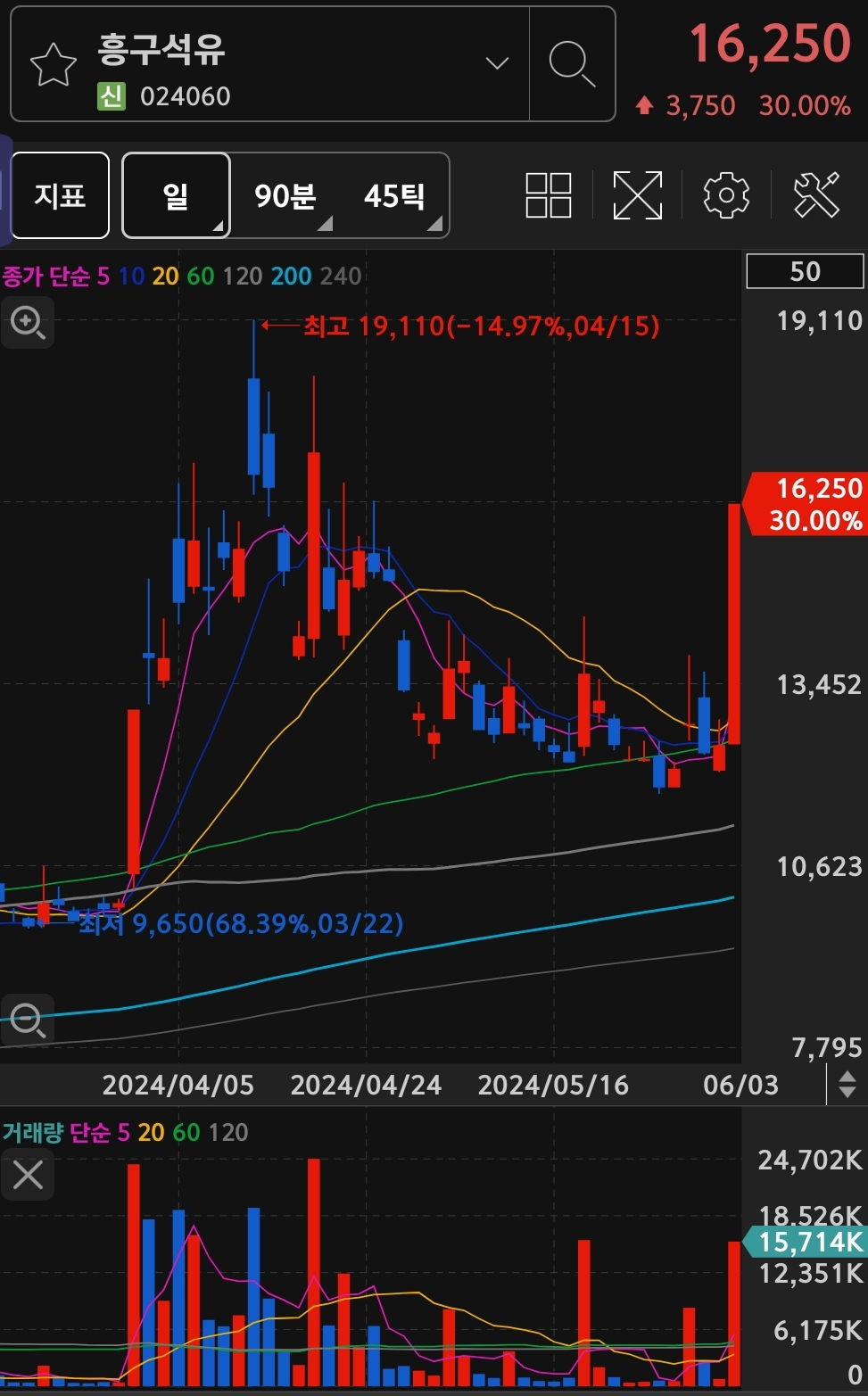868x1396 pixels.
Task: Switch to the 90분 chart period
Action: click(285, 195)
